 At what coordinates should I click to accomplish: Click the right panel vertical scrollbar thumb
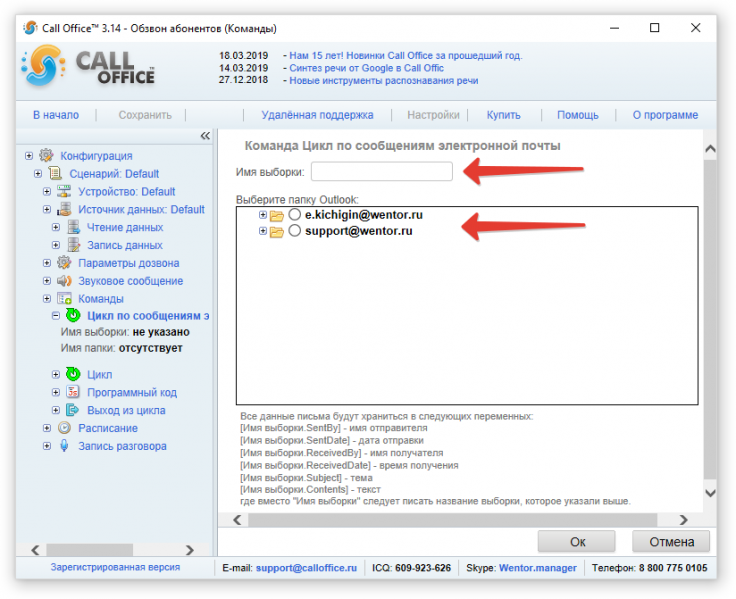tap(710, 319)
